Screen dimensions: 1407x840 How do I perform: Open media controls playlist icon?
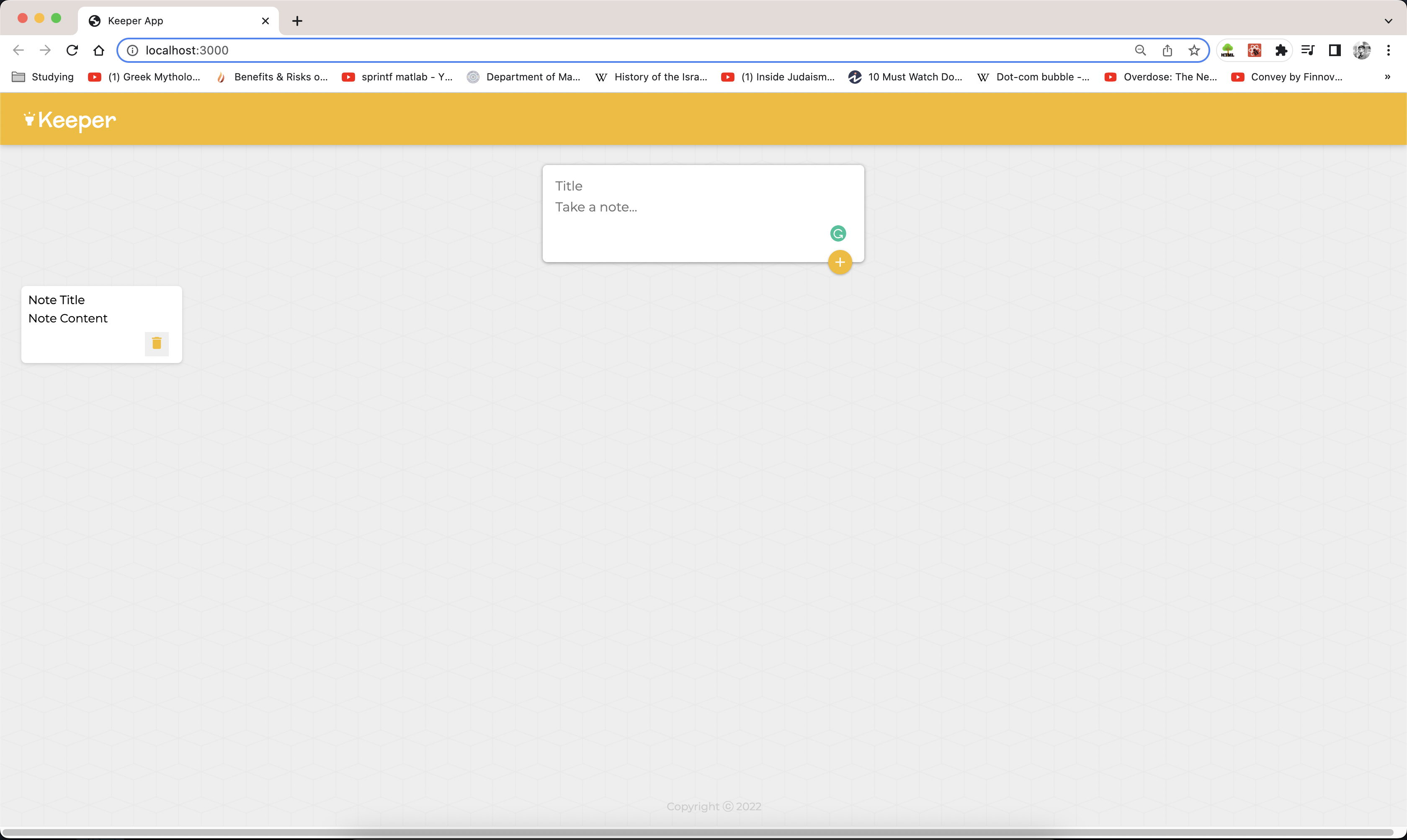[x=1308, y=50]
